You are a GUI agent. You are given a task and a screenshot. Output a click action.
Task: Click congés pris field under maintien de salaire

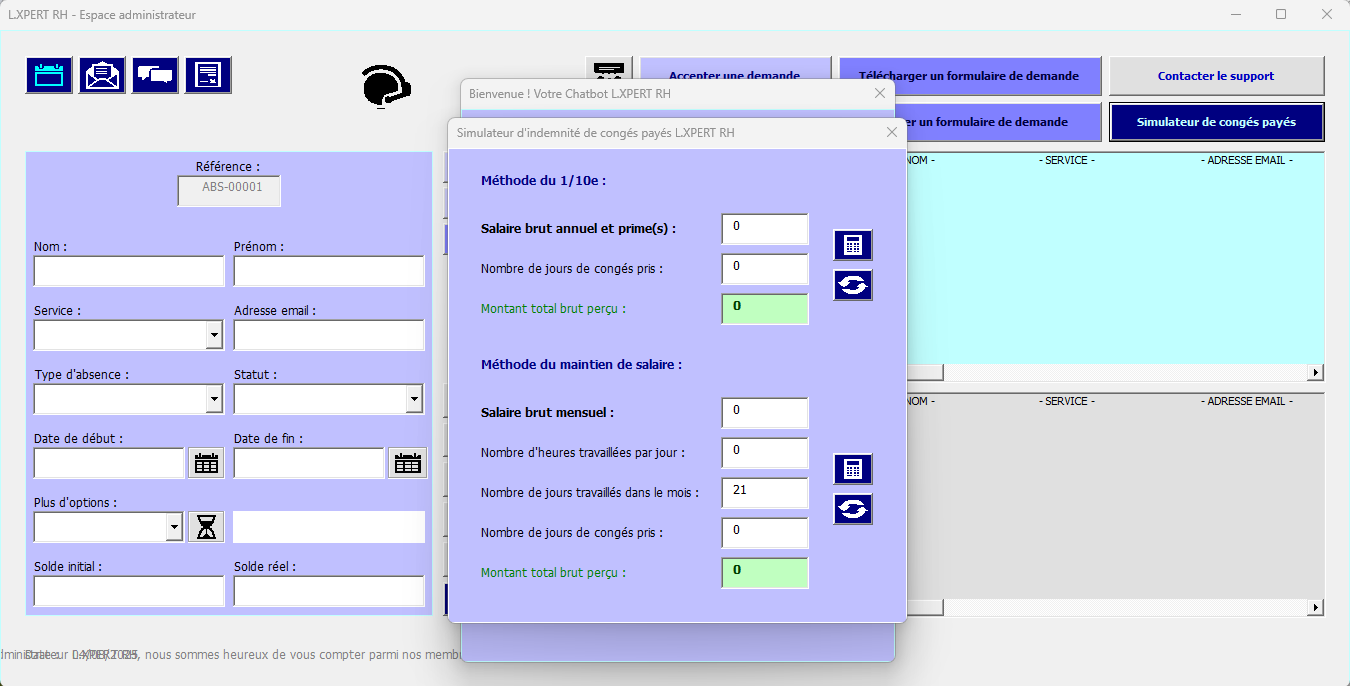pos(765,533)
